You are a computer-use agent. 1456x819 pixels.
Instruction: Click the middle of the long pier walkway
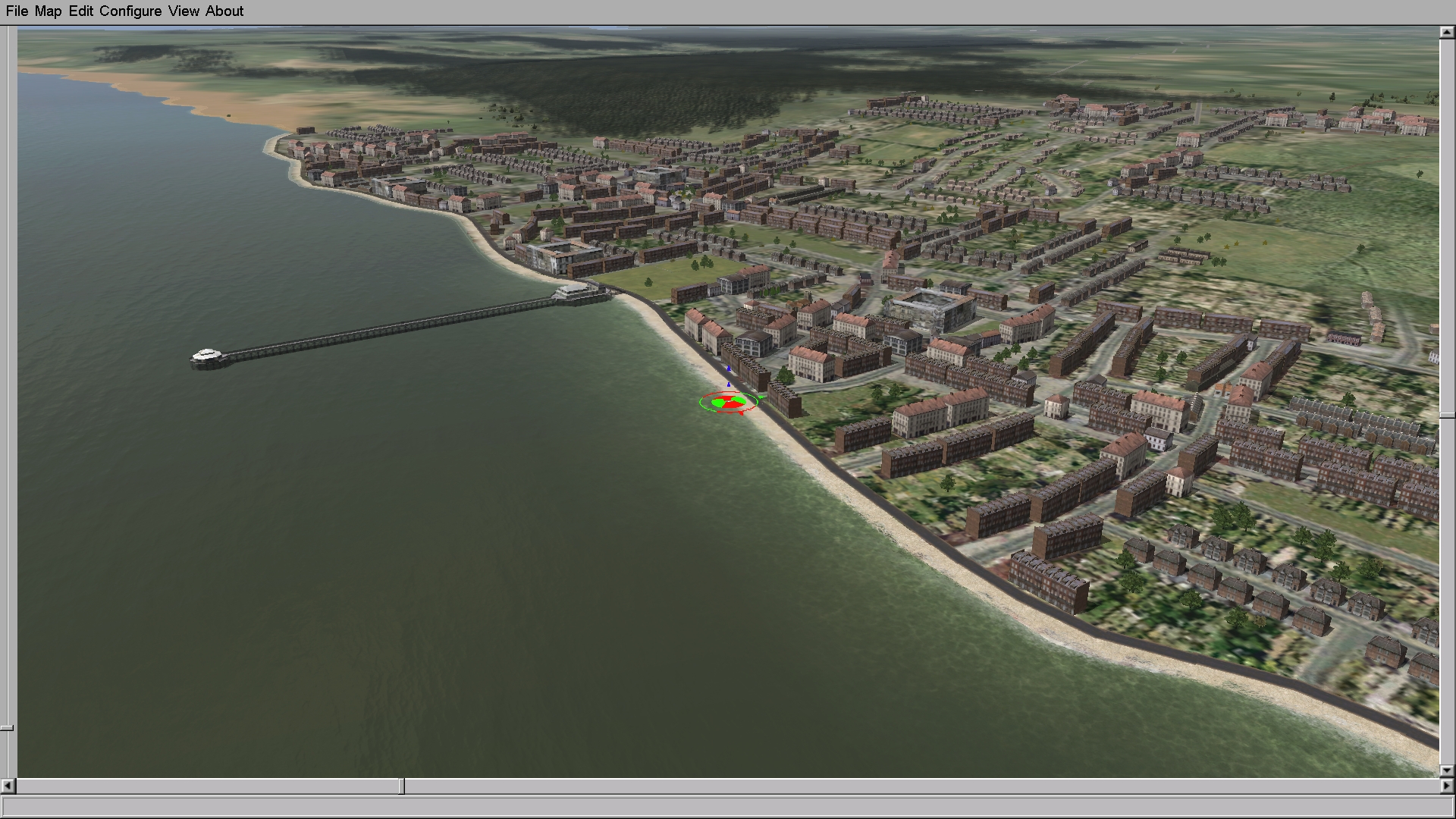[387, 328]
